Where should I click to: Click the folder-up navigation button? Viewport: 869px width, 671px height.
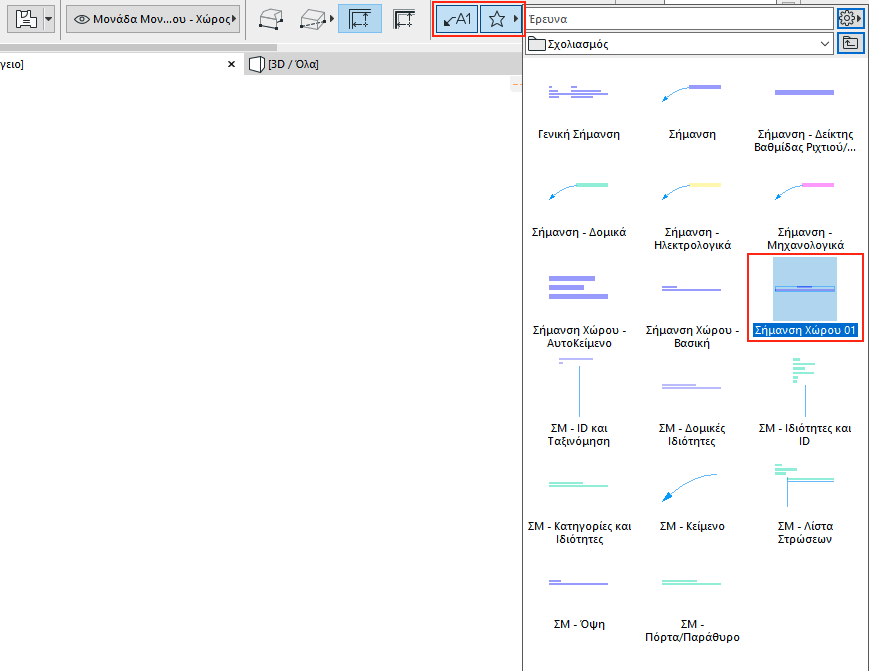point(851,43)
